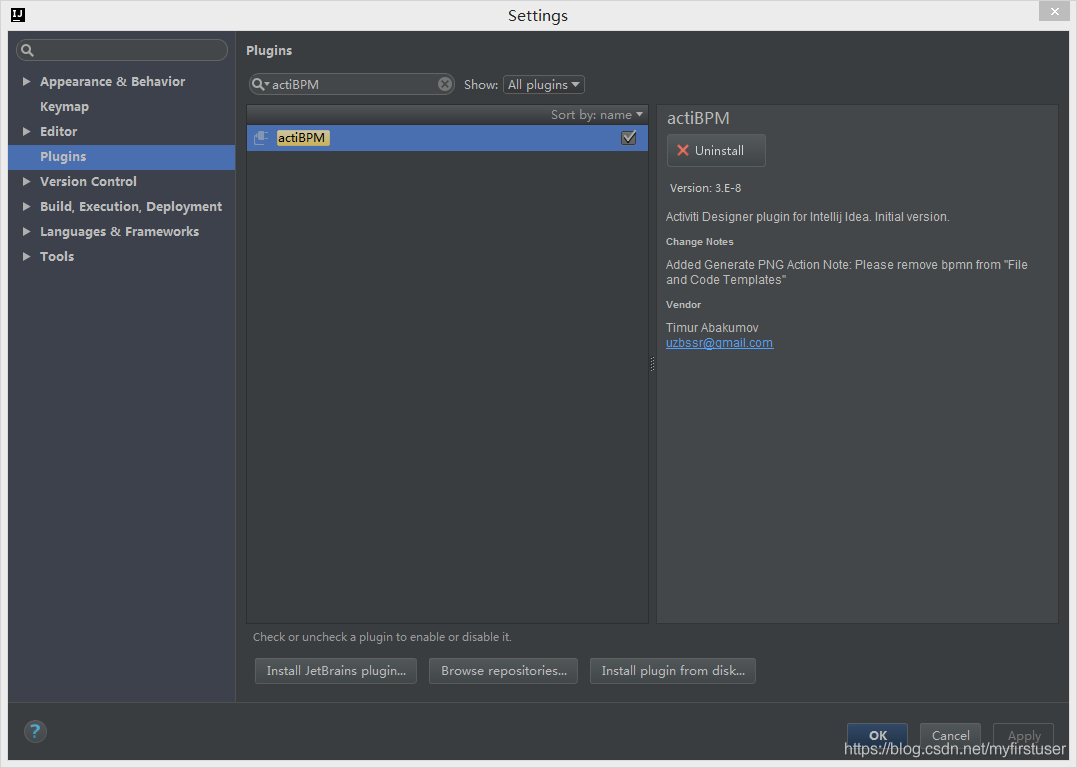This screenshot has width=1077, height=768.
Task: Click the splitter handle between plugin panels
Action: (652, 364)
